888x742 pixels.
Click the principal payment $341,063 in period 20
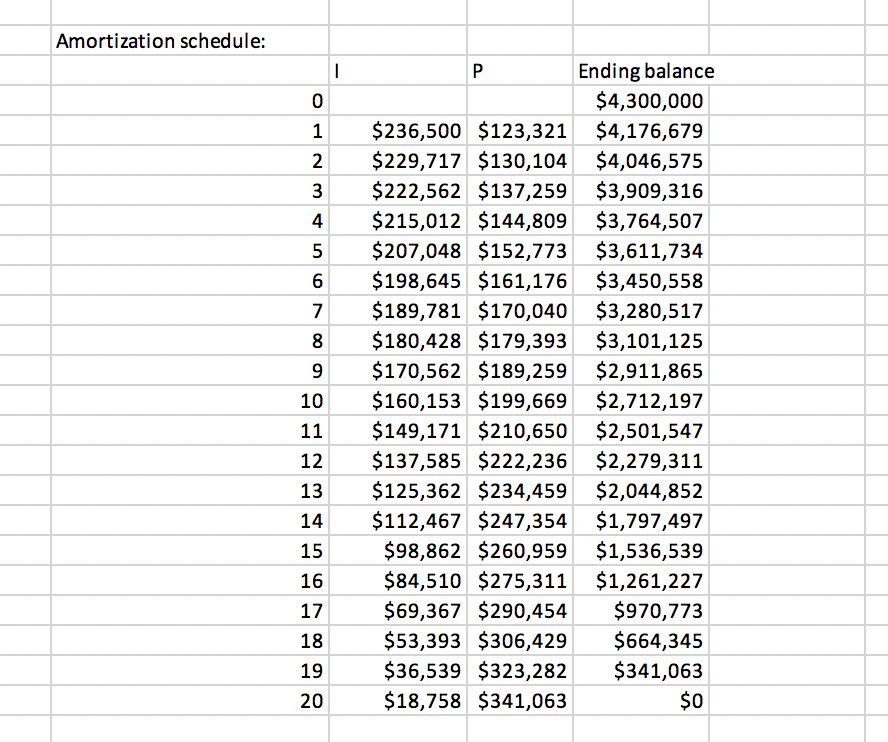point(521,701)
